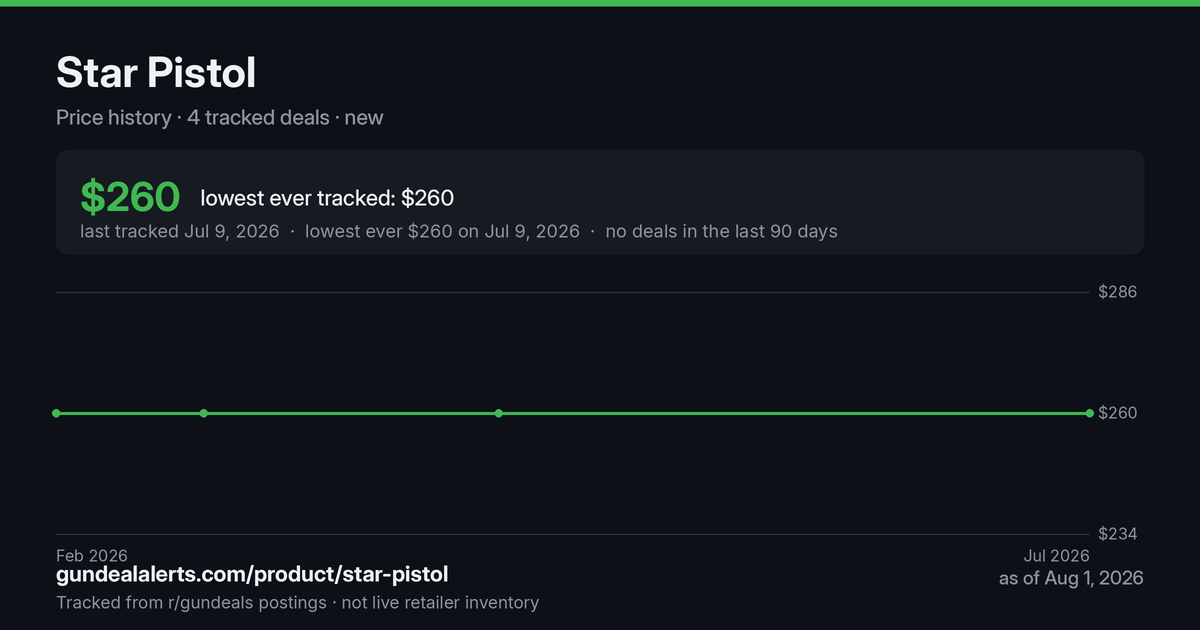
Task: Click 'Tracked from r/gundeals postings' footnote
Action: point(191,602)
